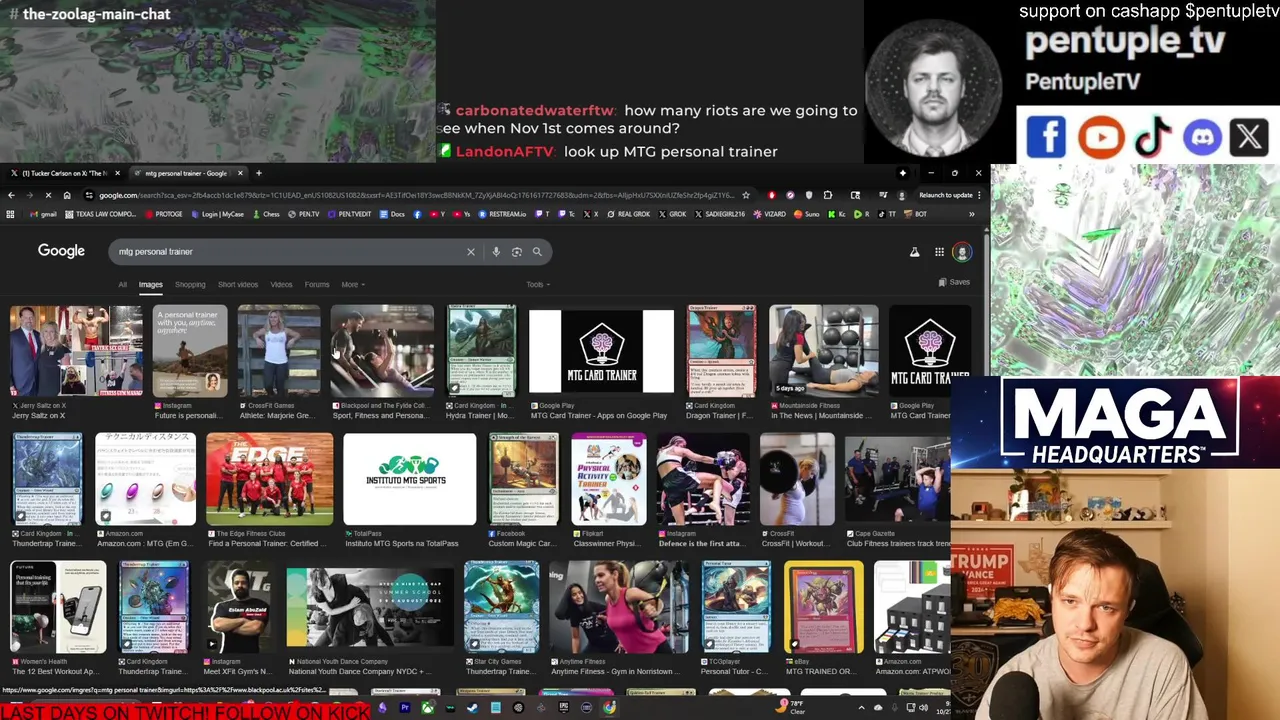
Task: Open the Google apps grid
Action: 939,252
